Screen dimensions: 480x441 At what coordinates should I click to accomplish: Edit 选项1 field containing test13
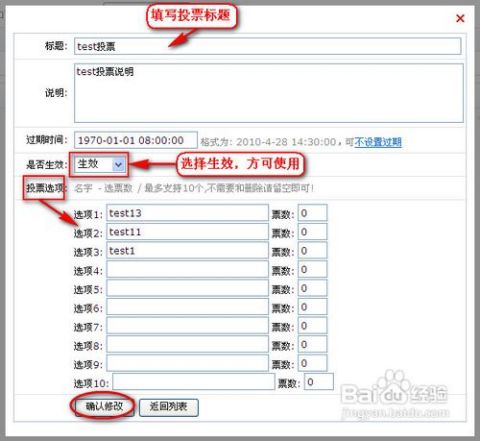pos(187,213)
